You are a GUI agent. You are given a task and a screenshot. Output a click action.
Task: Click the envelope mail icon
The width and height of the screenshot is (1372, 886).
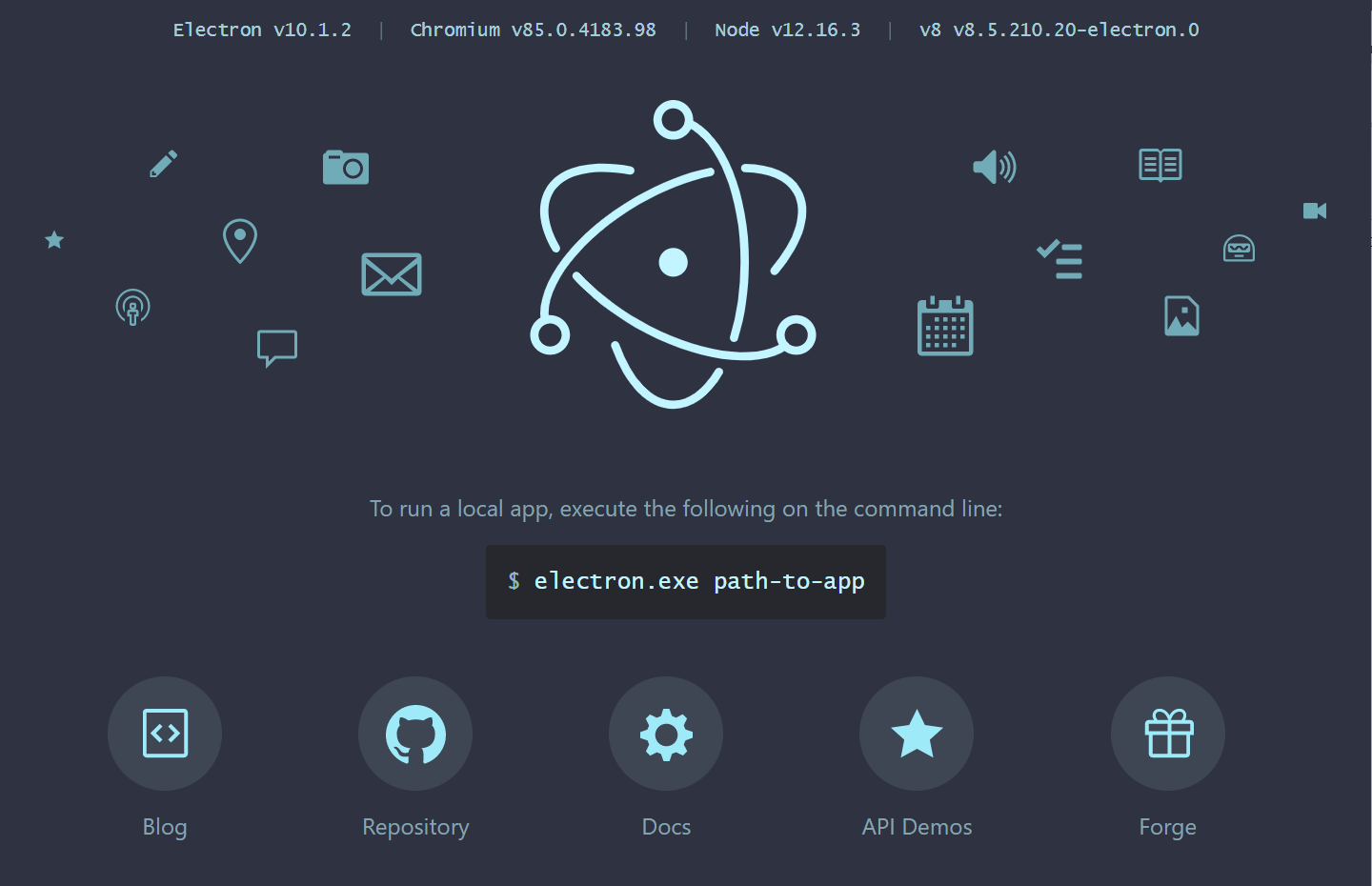(392, 273)
